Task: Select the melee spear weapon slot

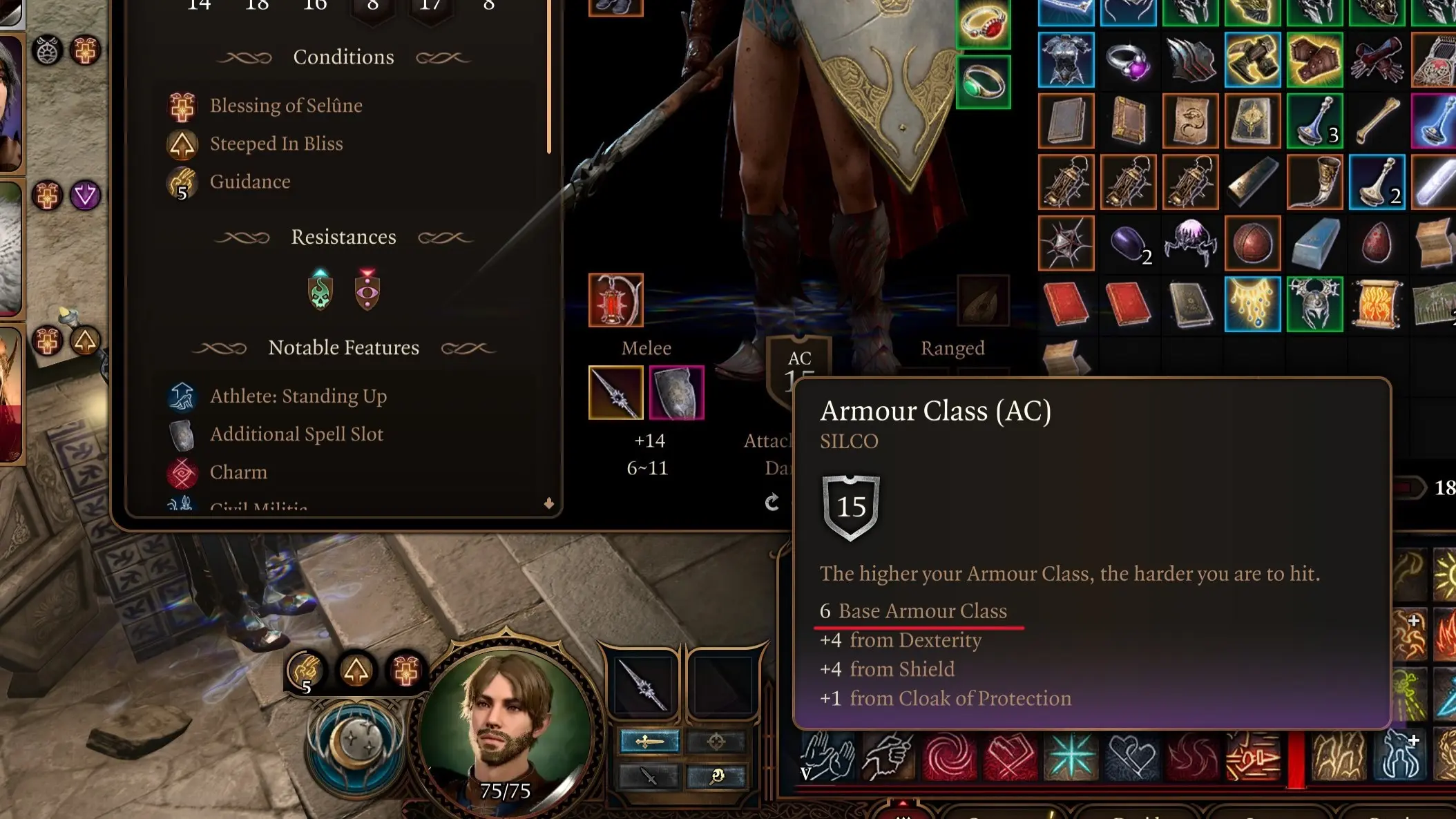Action: point(615,393)
